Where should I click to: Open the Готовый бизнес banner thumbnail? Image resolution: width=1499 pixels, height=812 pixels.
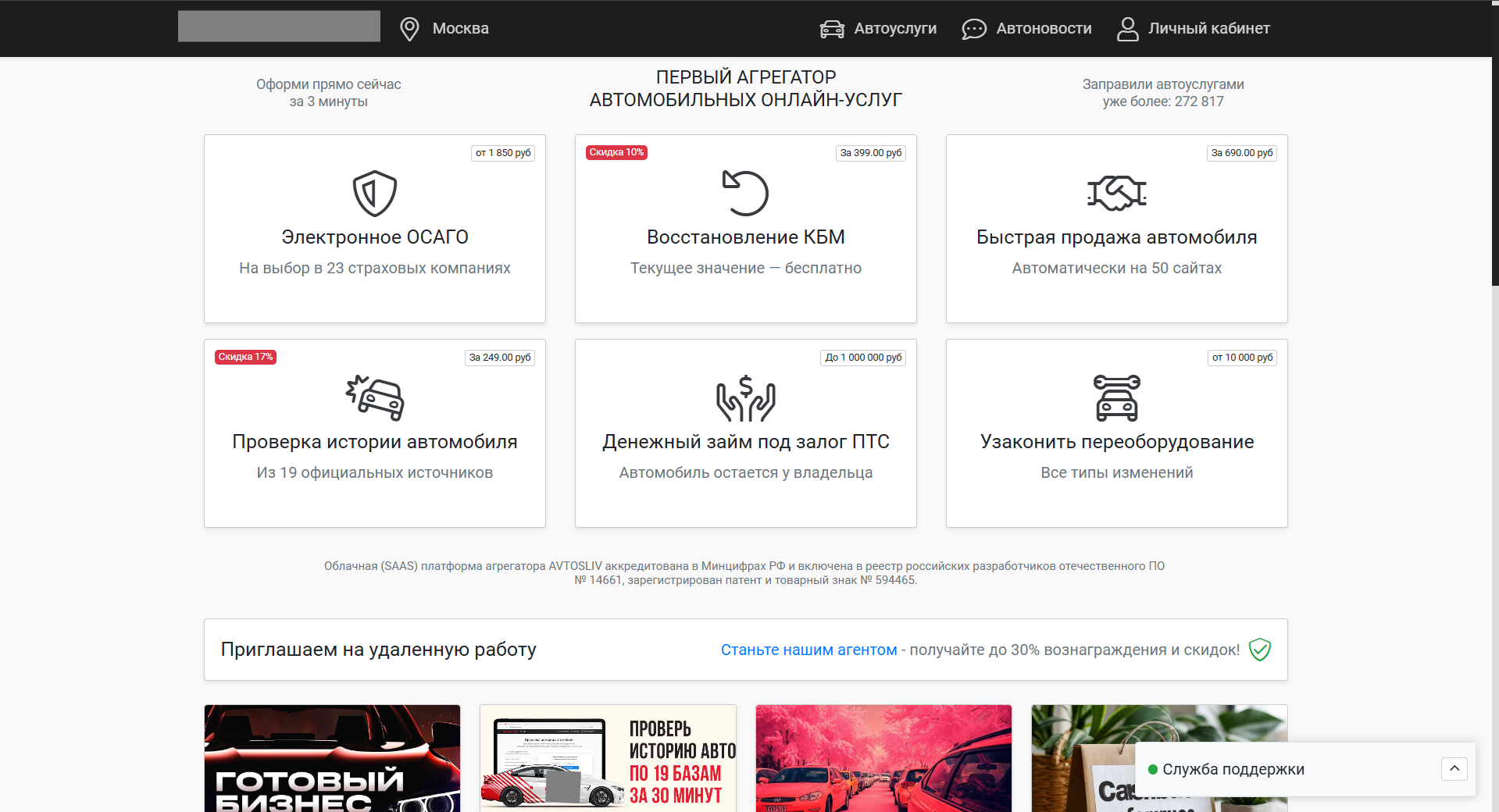coord(332,758)
